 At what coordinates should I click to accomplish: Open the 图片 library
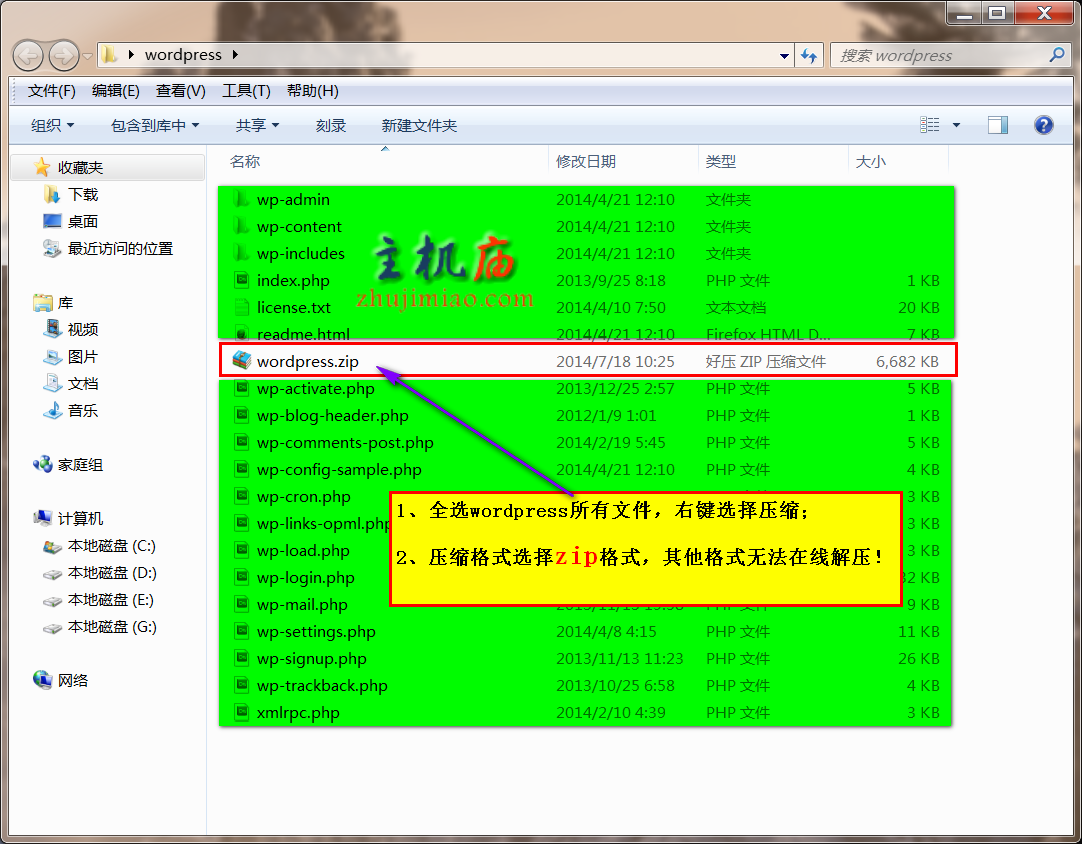click(x=83, y=357)
